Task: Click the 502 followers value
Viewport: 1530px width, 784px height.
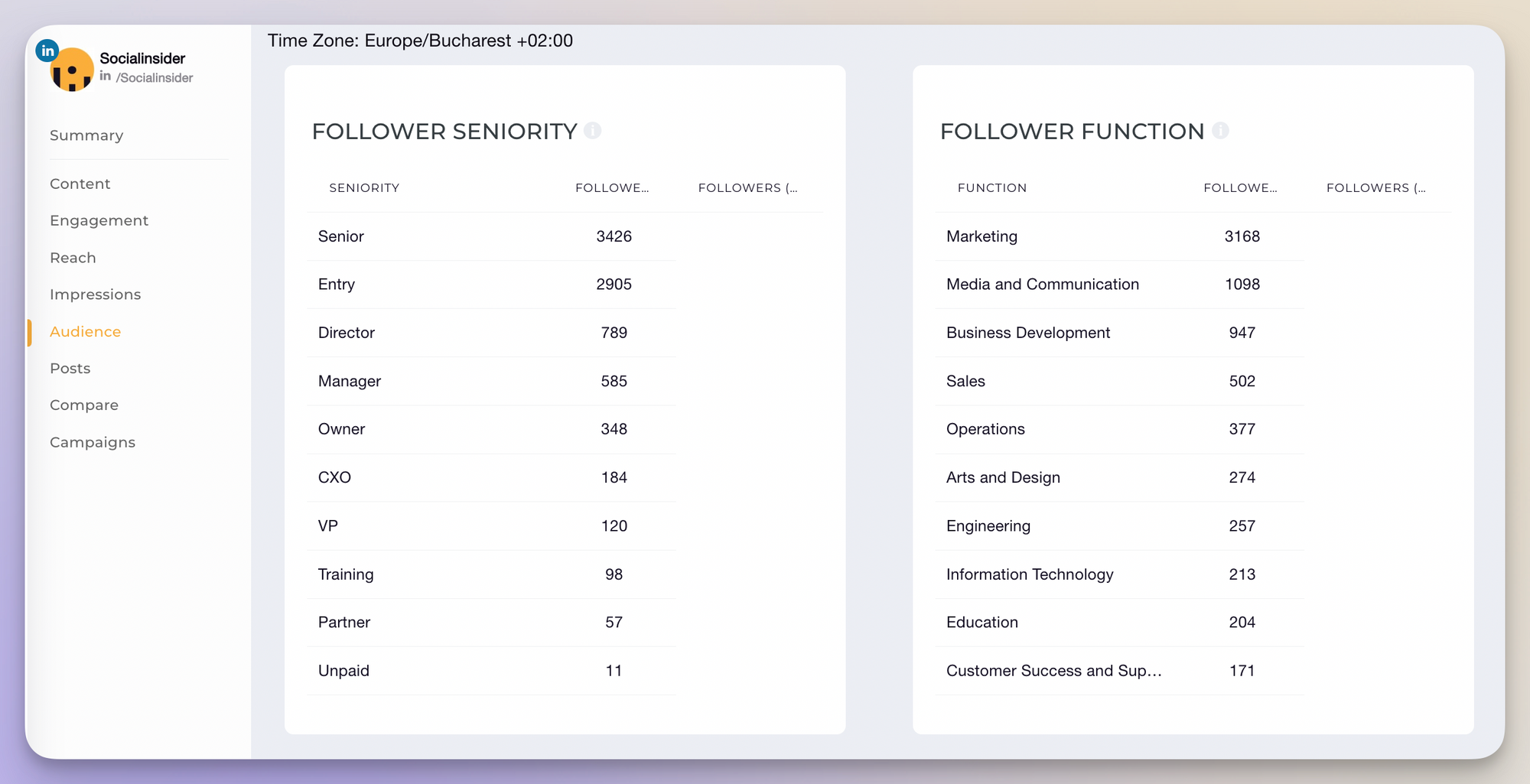Action: tap(1242, 381)
